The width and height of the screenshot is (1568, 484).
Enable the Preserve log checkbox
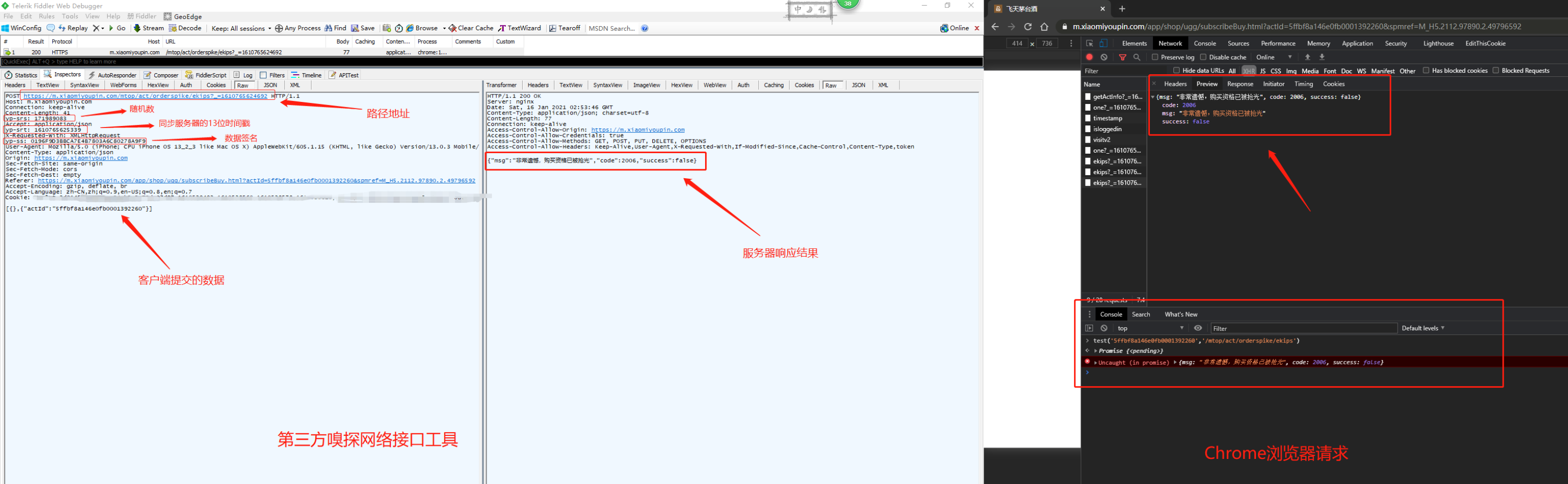point(1155,57)
